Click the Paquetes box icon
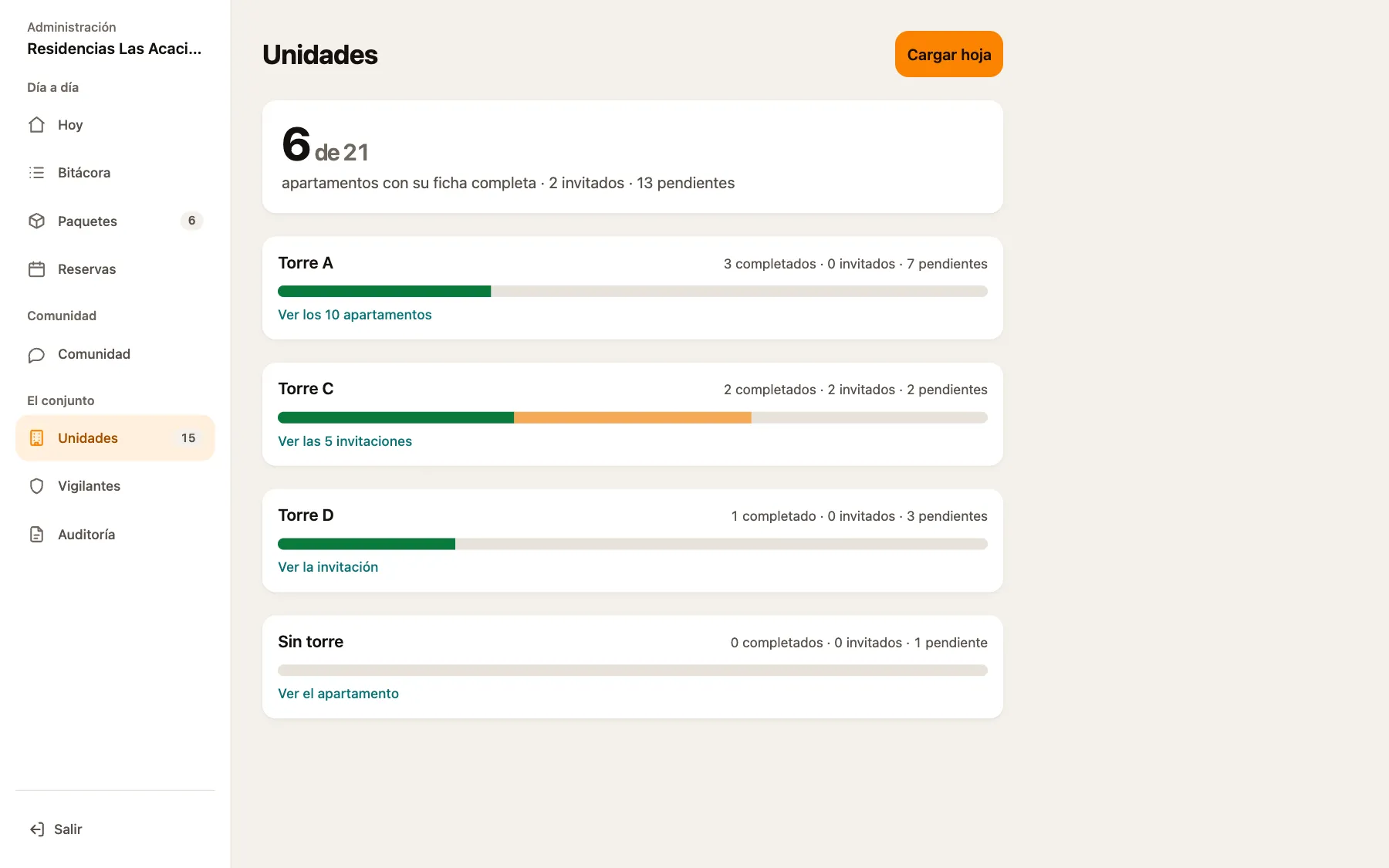 [x=36, y=221]
